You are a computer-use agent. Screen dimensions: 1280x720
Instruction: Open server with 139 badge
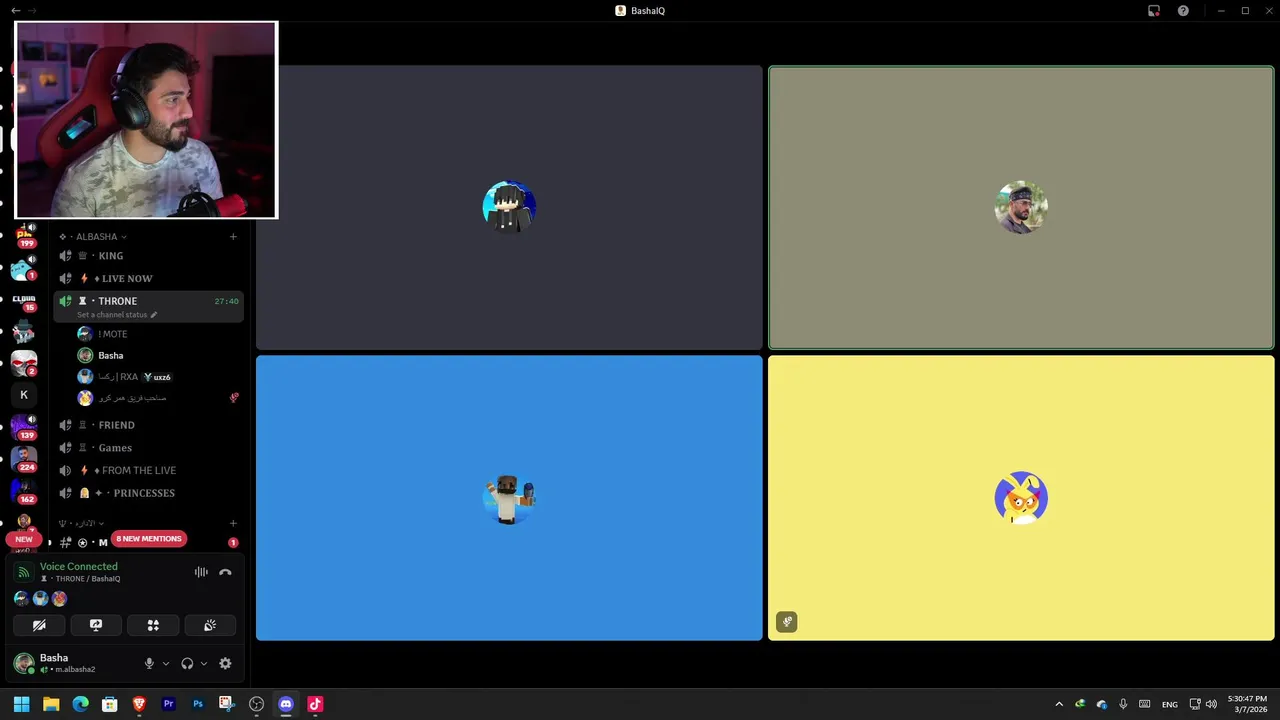pyautogui.click(x=24, y=427)
